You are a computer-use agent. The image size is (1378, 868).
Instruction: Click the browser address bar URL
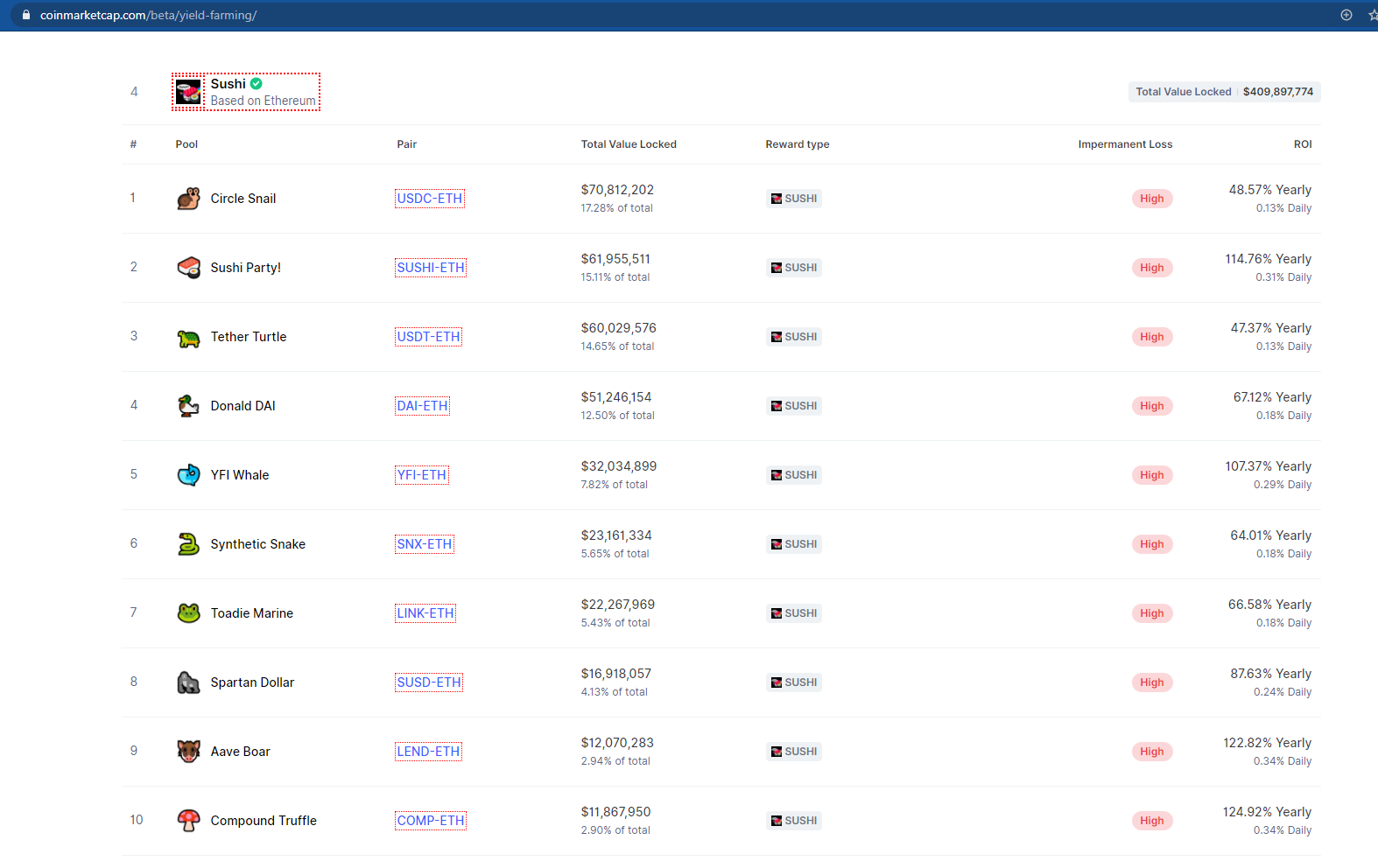pos(148,15)
